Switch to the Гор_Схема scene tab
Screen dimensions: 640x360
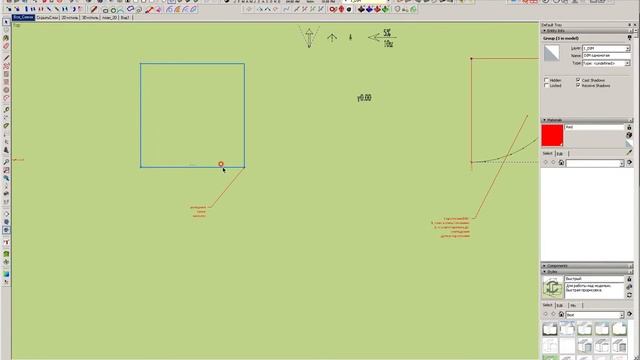(x=23, y=18)
